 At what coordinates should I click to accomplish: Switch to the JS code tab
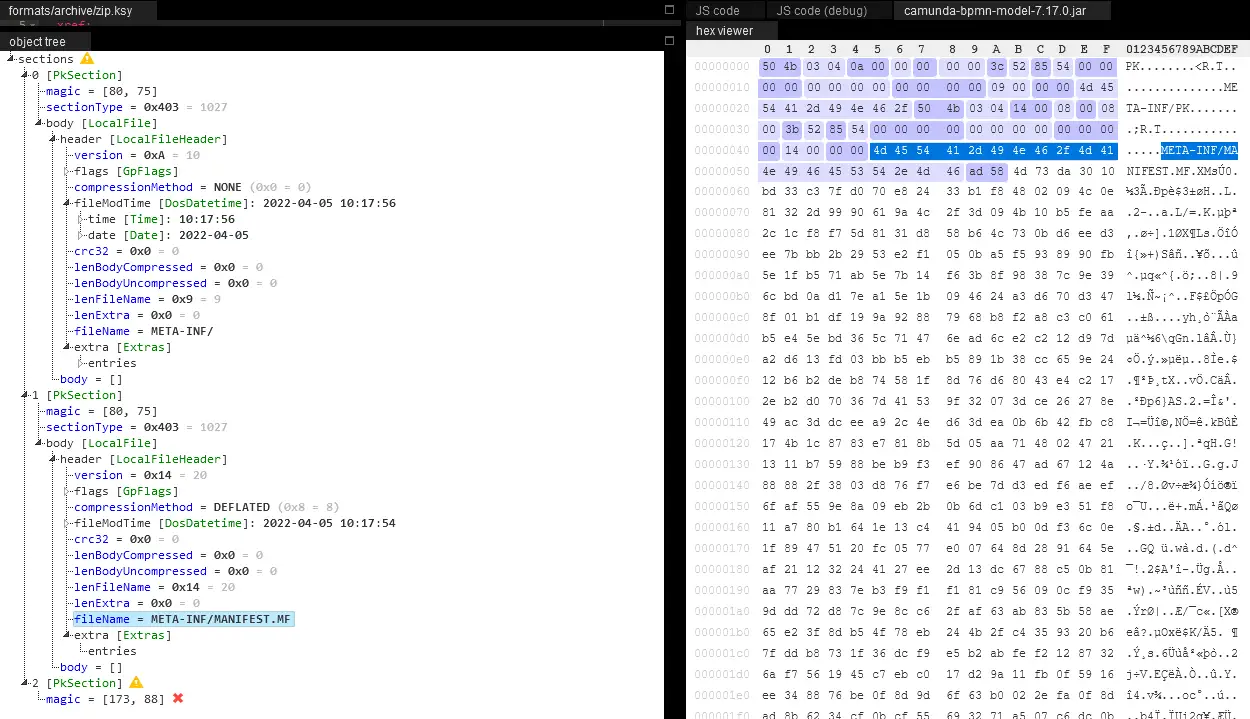tap(717, 11)
